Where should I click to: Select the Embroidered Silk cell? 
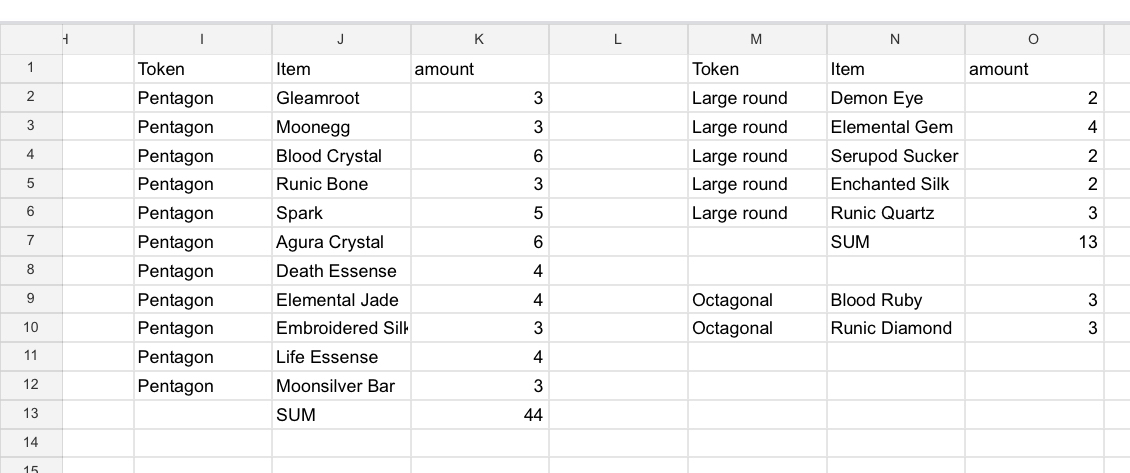point(340,328)
